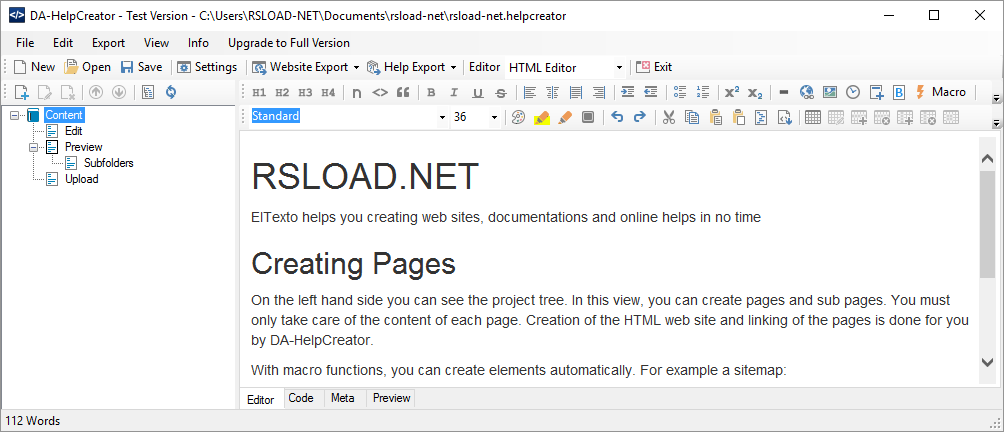
Task: Expand the top formatting toolbar overflow
Action: [996, 99]
